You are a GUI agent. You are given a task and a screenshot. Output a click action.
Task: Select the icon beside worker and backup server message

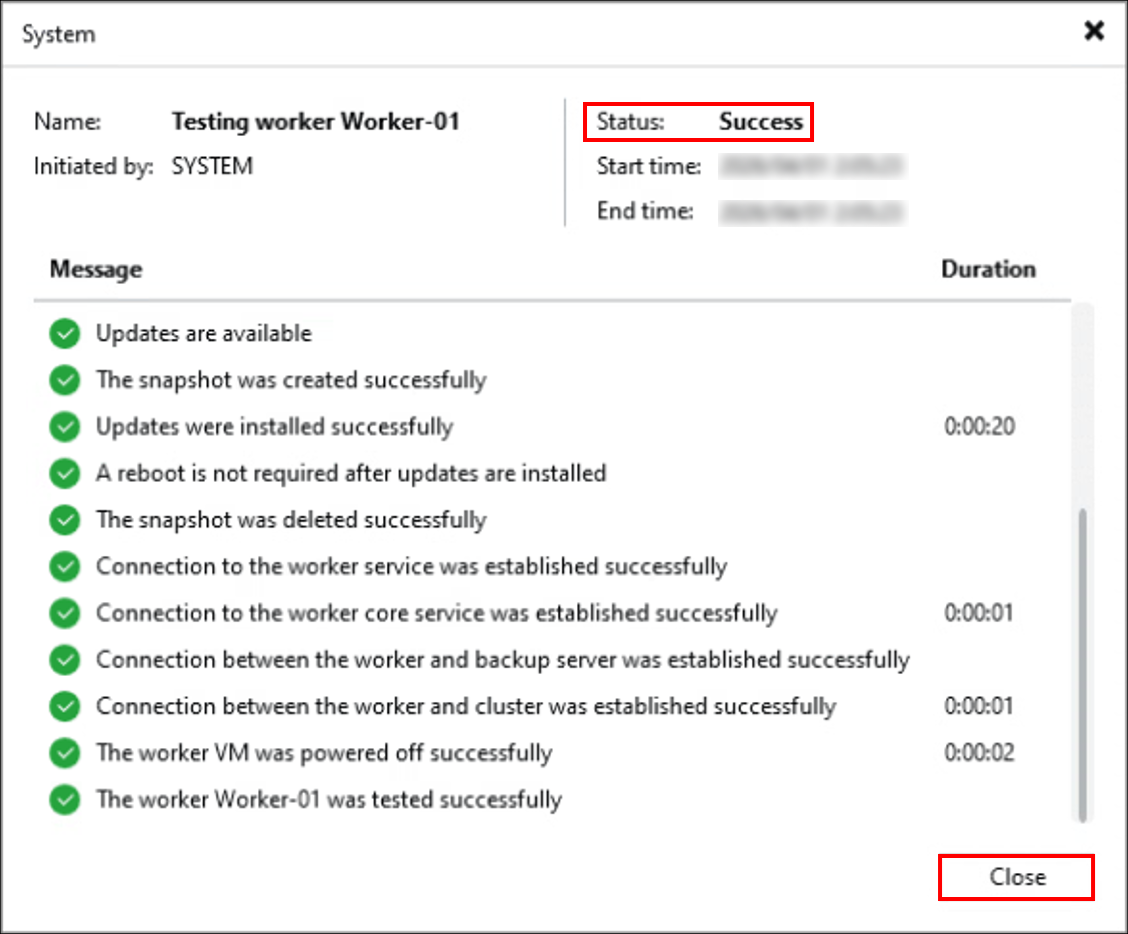pos(64,659)
